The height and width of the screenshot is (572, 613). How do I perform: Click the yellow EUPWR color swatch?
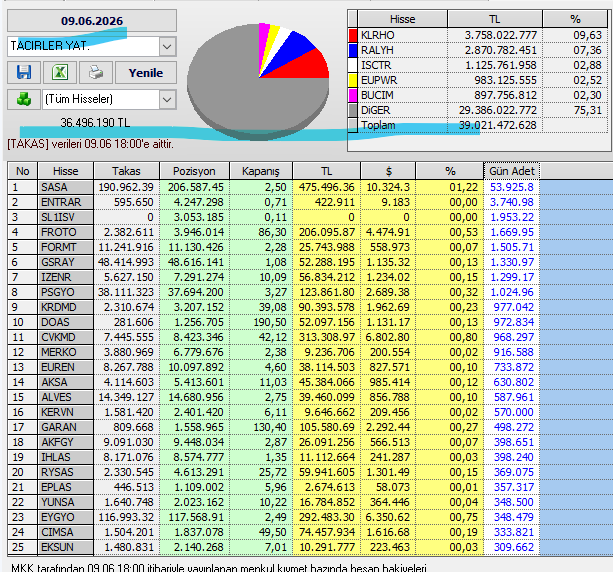pos(353,80)
